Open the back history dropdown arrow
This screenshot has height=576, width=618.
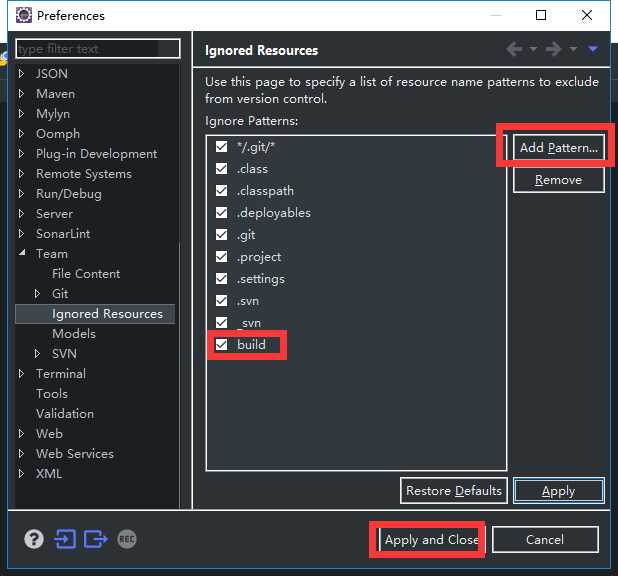coord(533,49)
